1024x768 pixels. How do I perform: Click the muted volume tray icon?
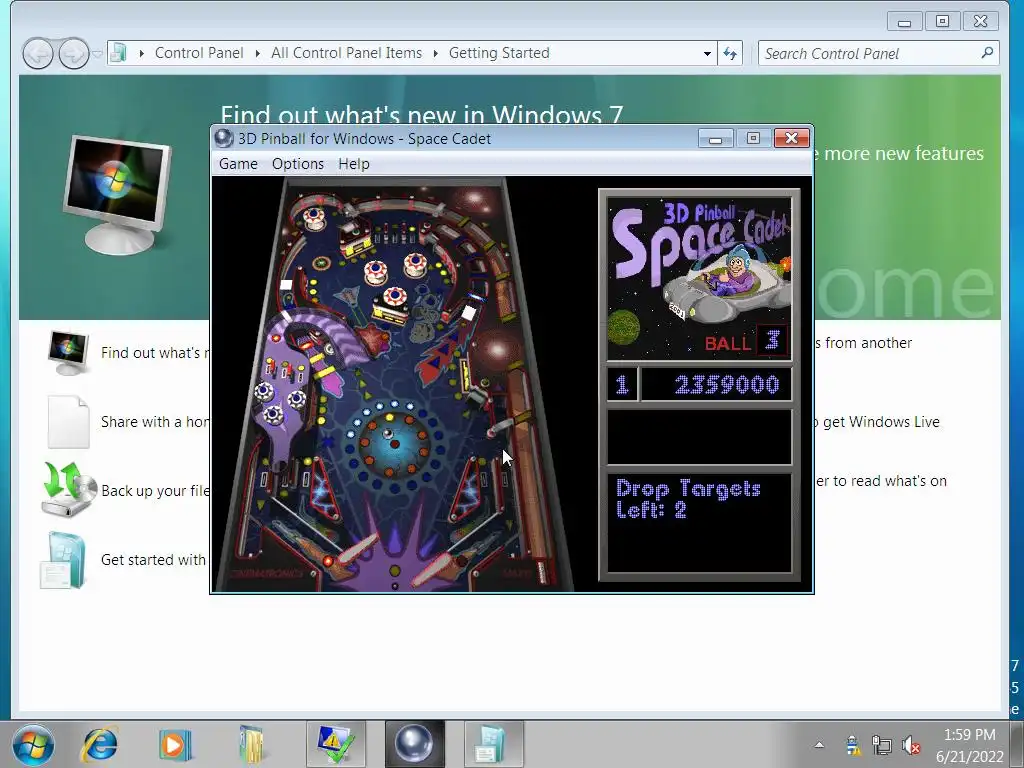pos(911,745)
